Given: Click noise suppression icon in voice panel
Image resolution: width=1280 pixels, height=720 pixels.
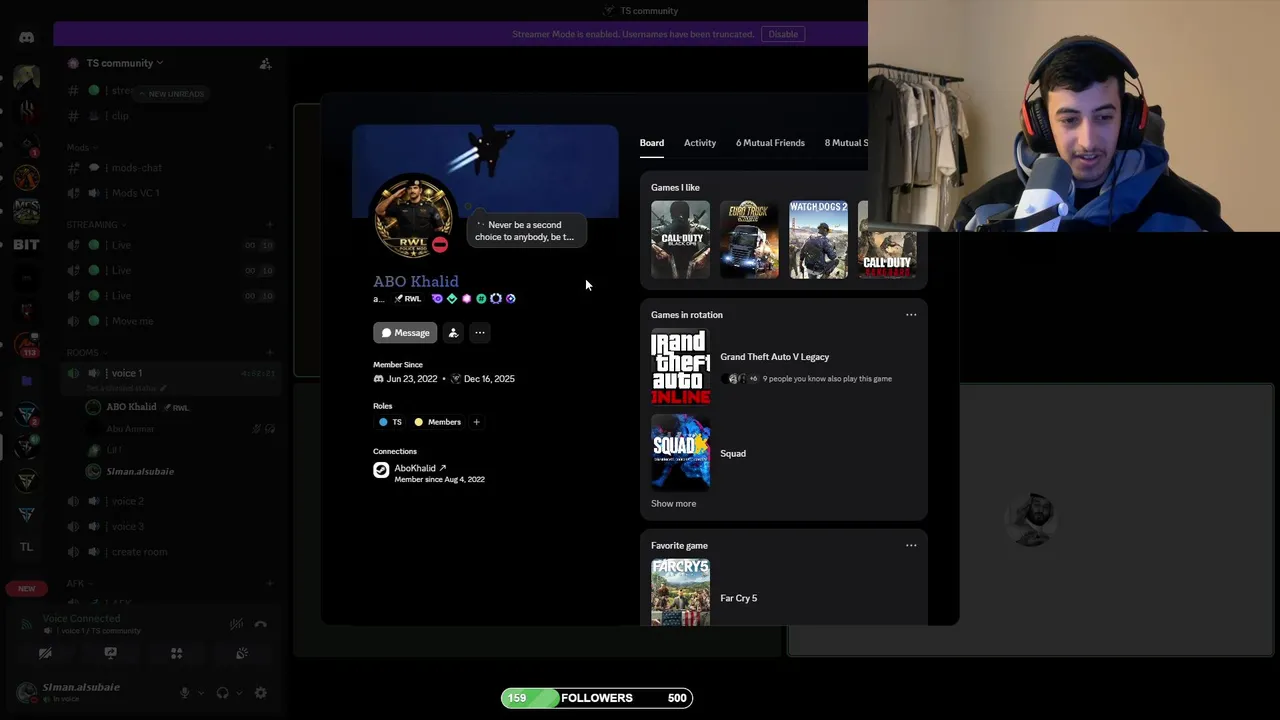Looking at the screenshot, I should coord(236,624).
